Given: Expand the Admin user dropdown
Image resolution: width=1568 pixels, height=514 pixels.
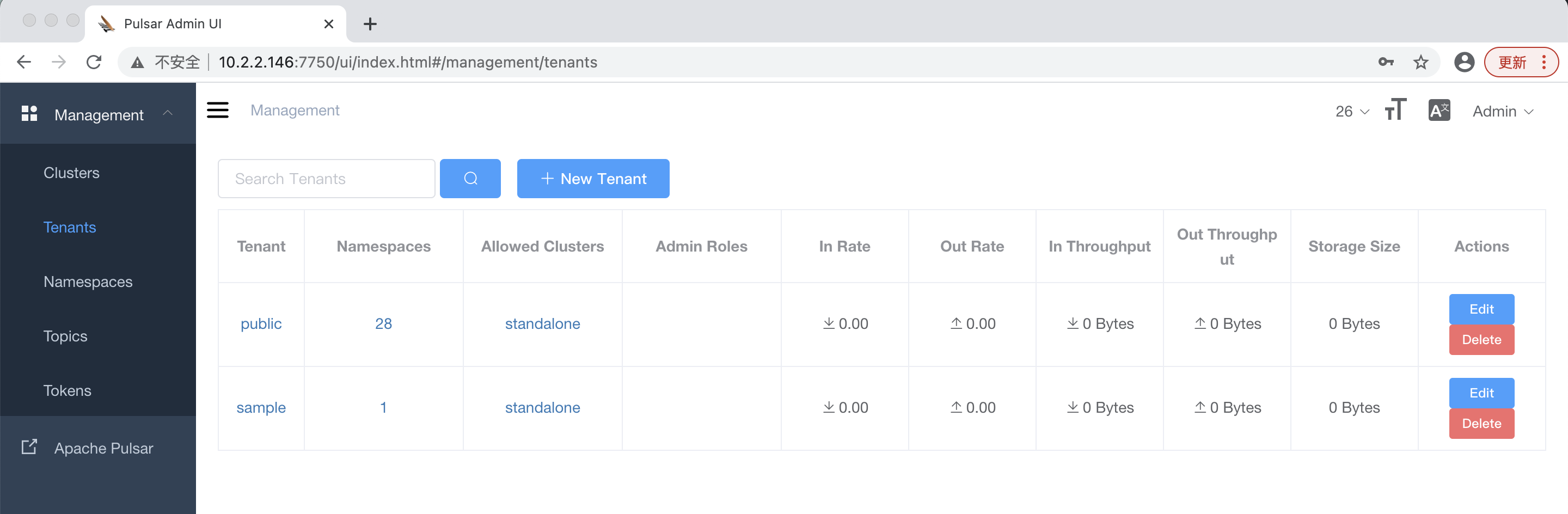Looking at the screenshot, I should [1502, 112].
